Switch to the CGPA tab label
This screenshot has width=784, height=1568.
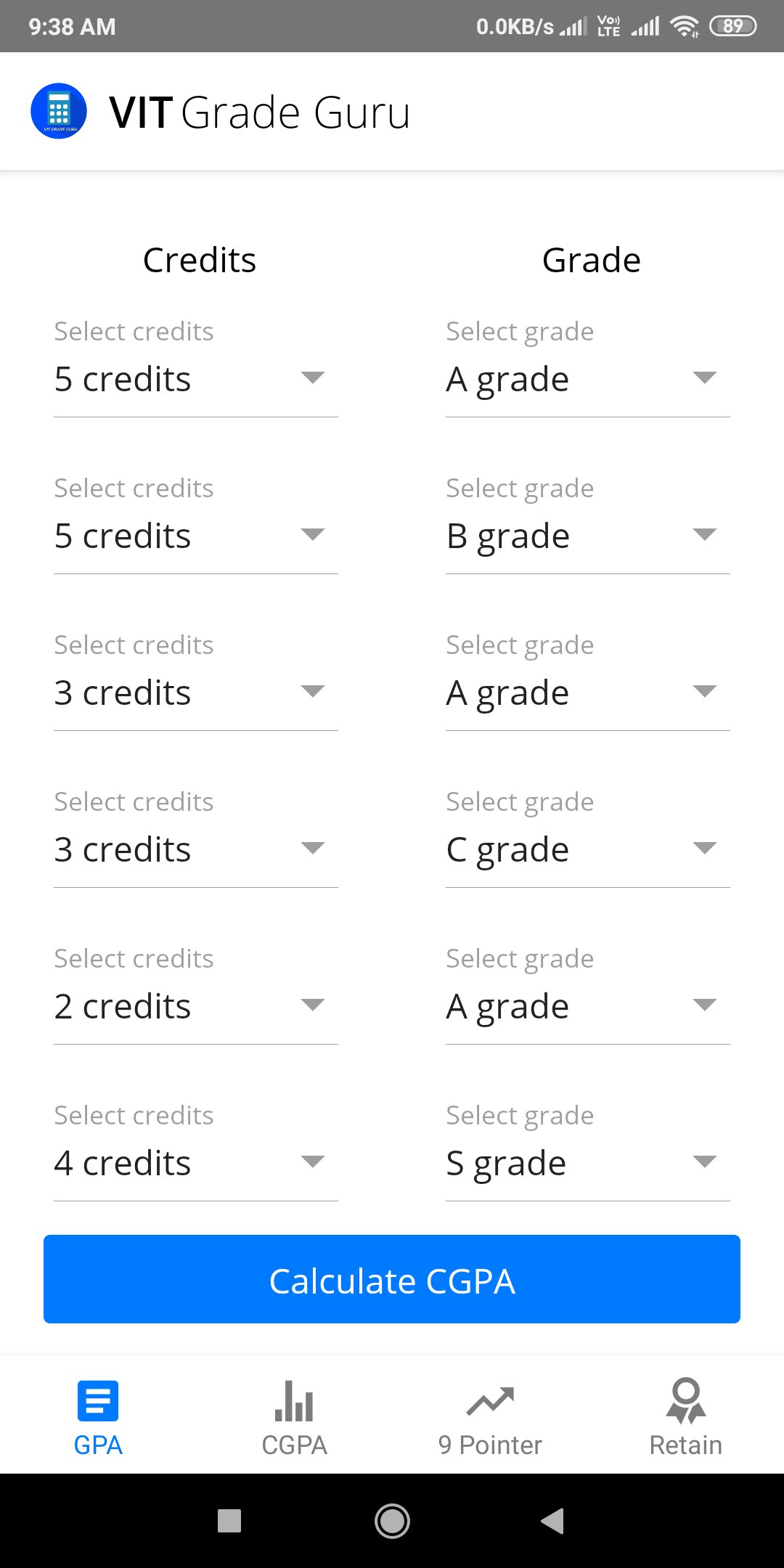coord(294,1445)
